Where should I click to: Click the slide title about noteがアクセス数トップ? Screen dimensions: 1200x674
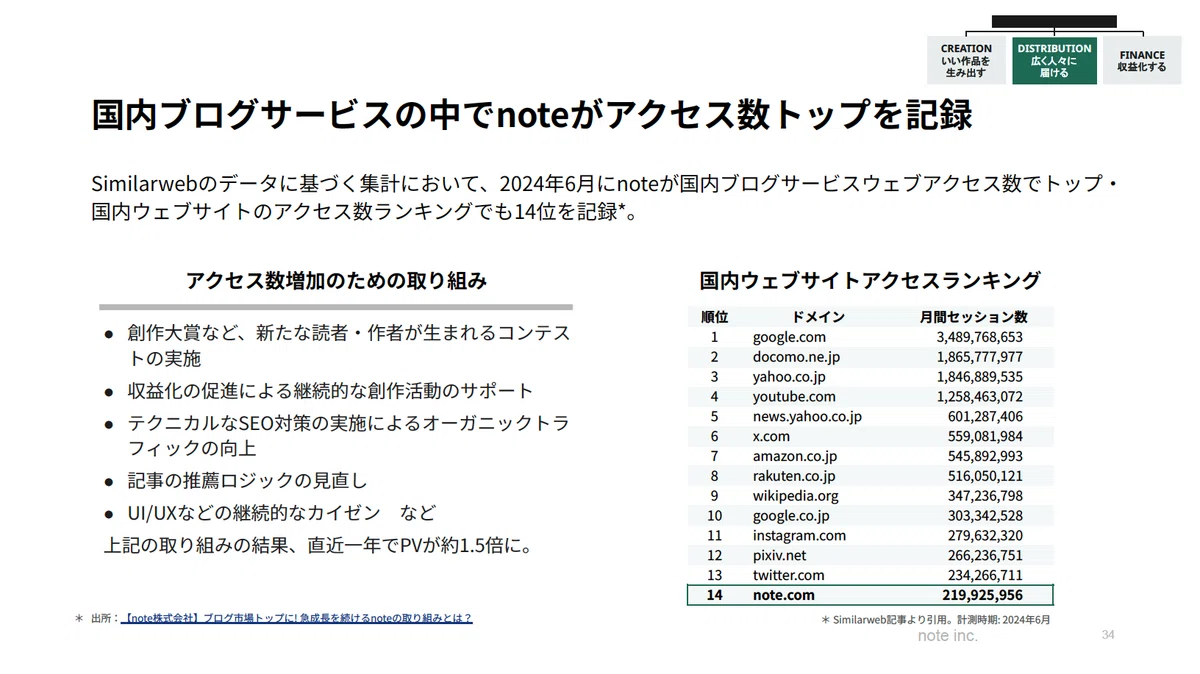pos(531,115)
